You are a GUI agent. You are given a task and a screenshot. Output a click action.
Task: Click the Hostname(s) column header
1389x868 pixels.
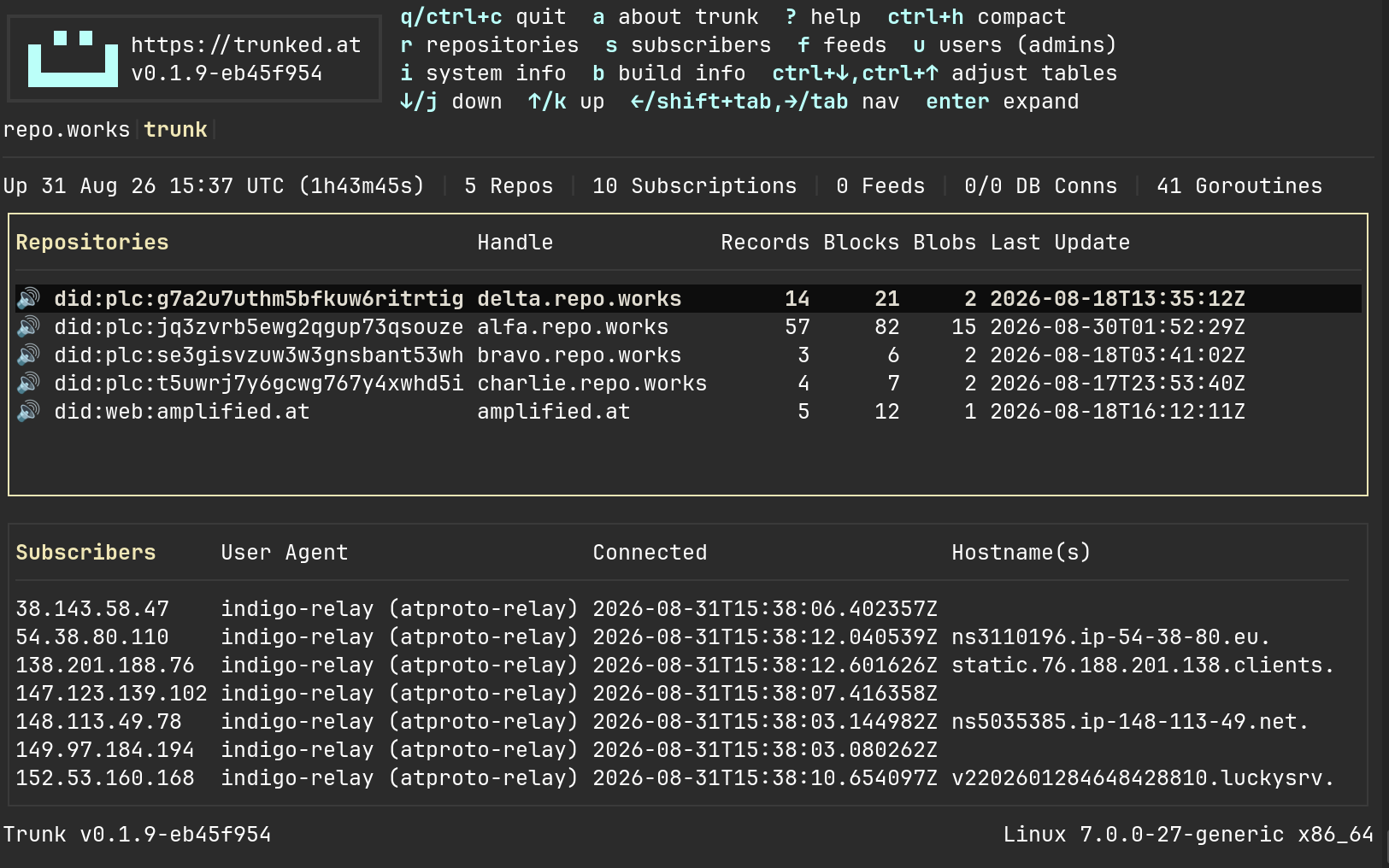click(1021, 553)
